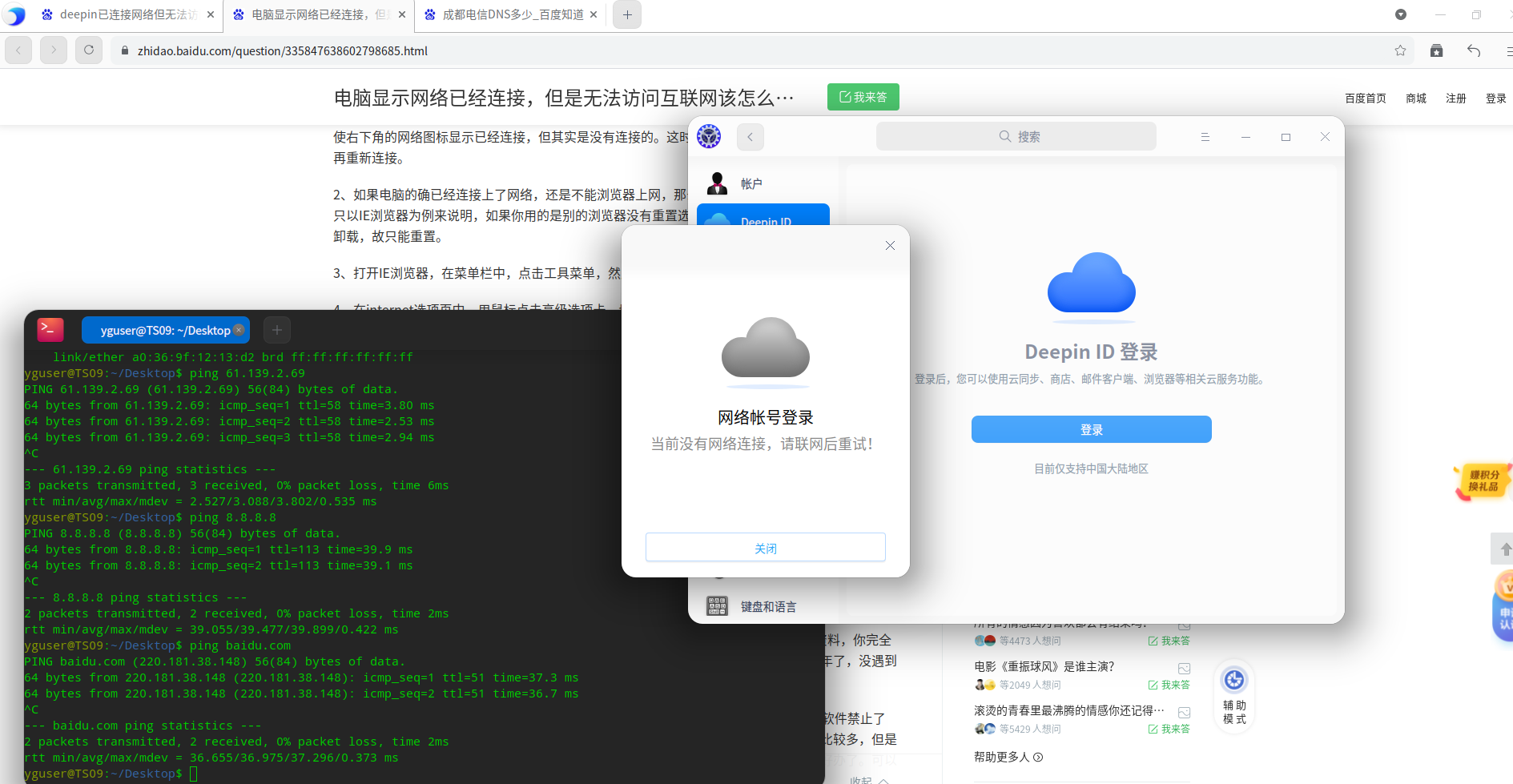Screen dimensions: 1513x784
Task: Click the browser back navigation button
Action: [18, 50]
